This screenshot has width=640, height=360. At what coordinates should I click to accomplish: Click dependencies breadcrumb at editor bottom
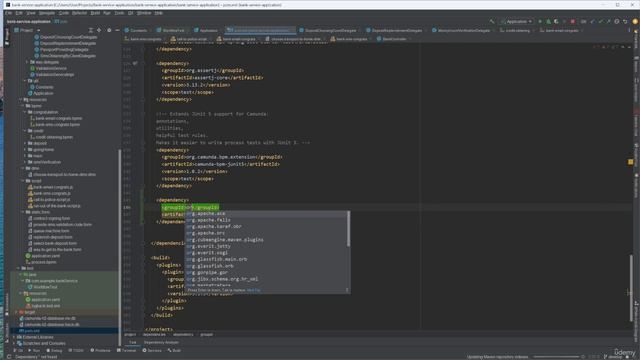(154, 335)
